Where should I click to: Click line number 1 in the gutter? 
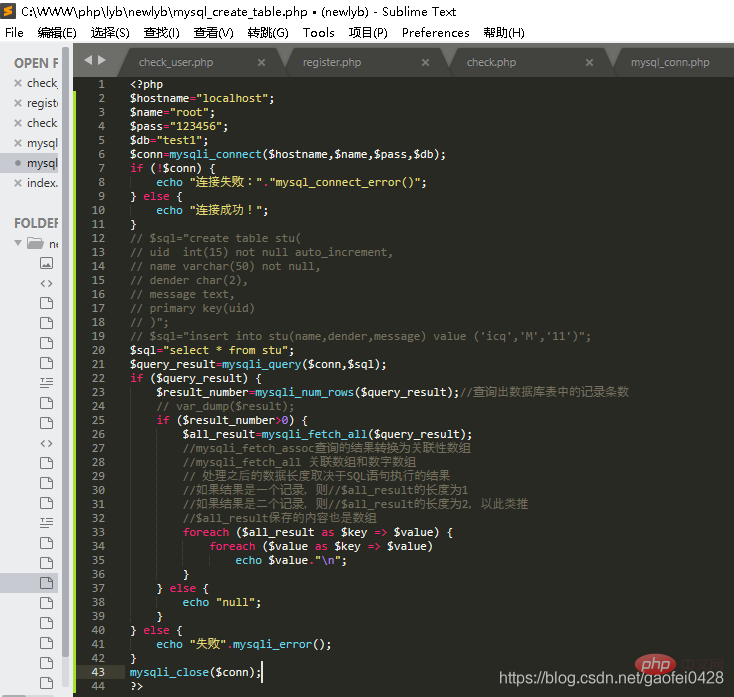coord(101,84)
